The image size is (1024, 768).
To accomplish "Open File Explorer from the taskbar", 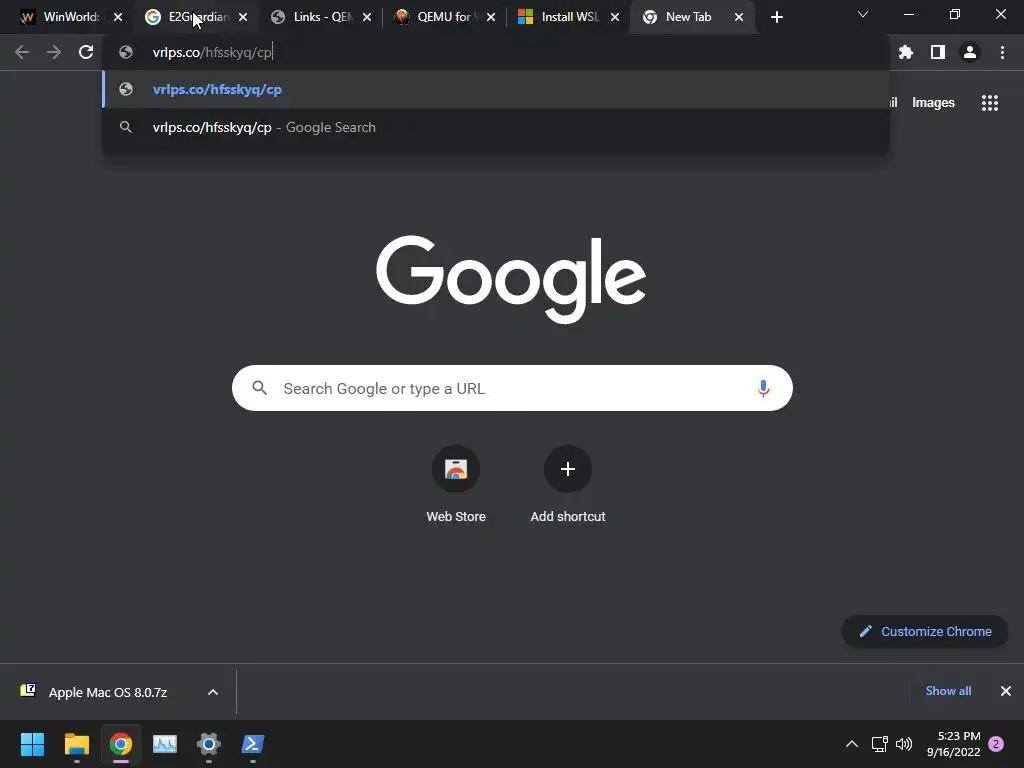I will tap(76, 744).
